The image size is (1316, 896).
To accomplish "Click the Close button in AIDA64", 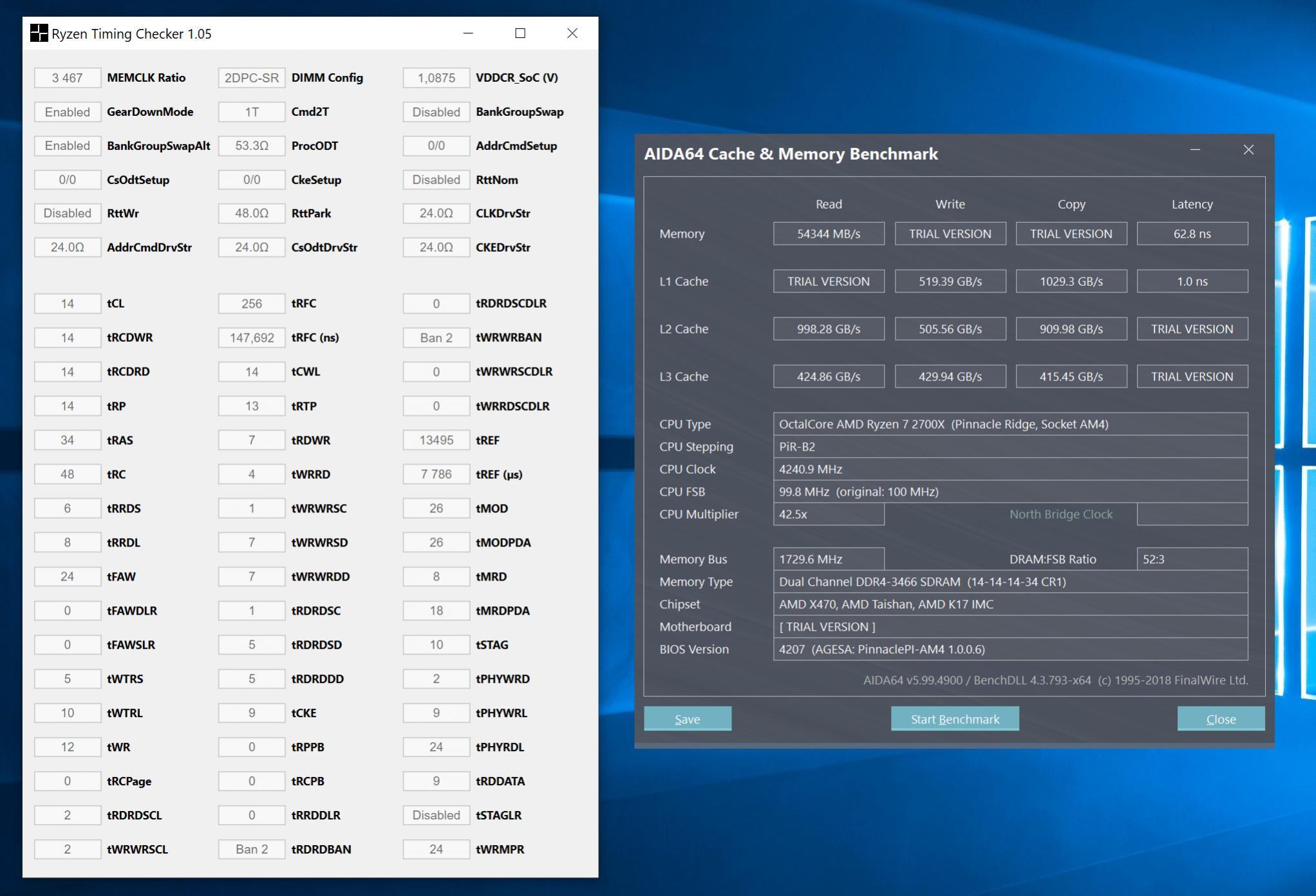I will point(1220,719).
